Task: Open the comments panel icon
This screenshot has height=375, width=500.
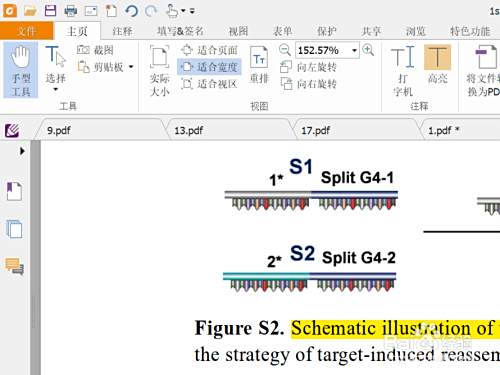Action: pyautogui.click(x=14, y=267)
